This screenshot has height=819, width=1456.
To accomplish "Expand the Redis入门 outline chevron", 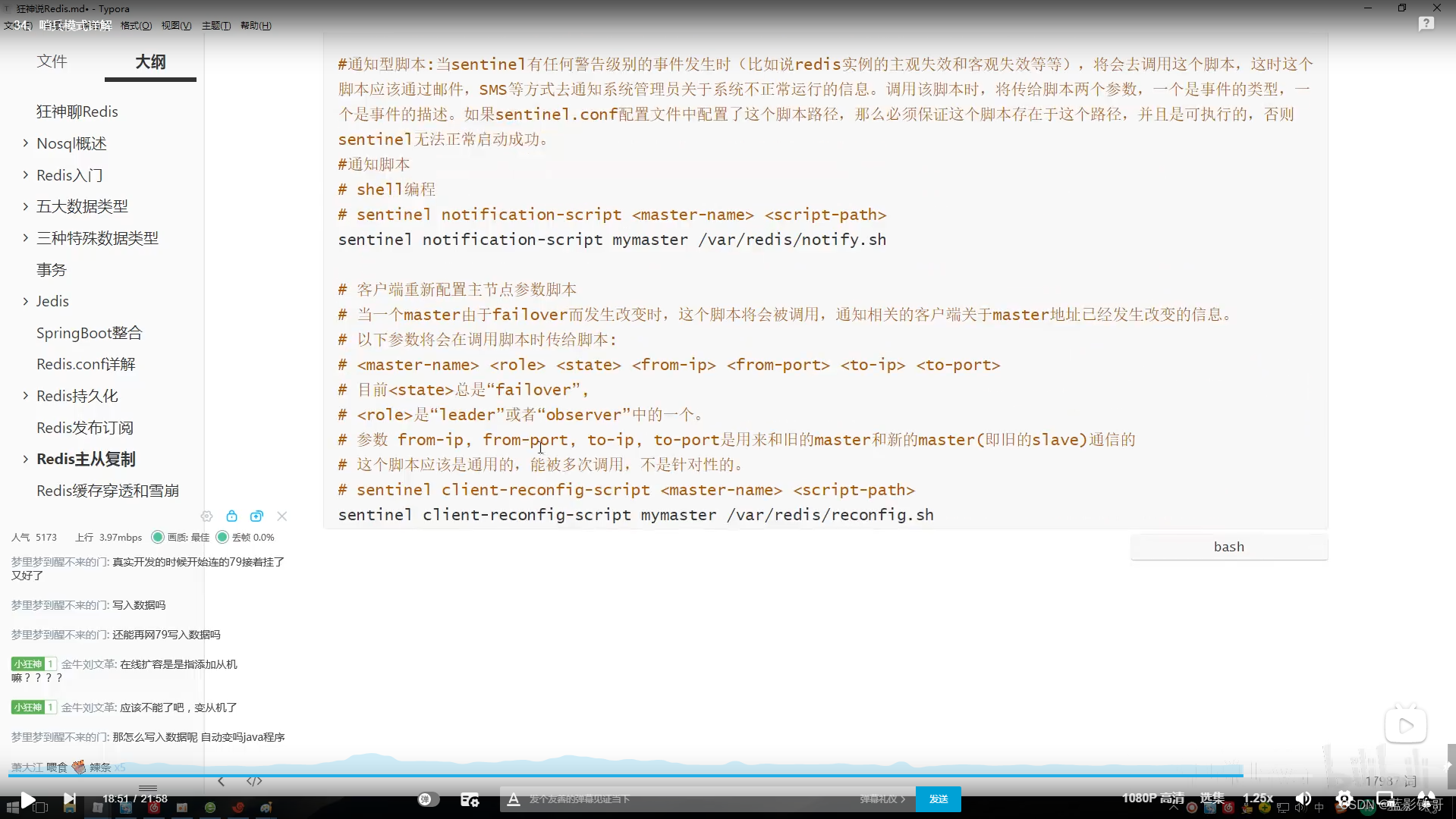I will (x=25, y=174).
